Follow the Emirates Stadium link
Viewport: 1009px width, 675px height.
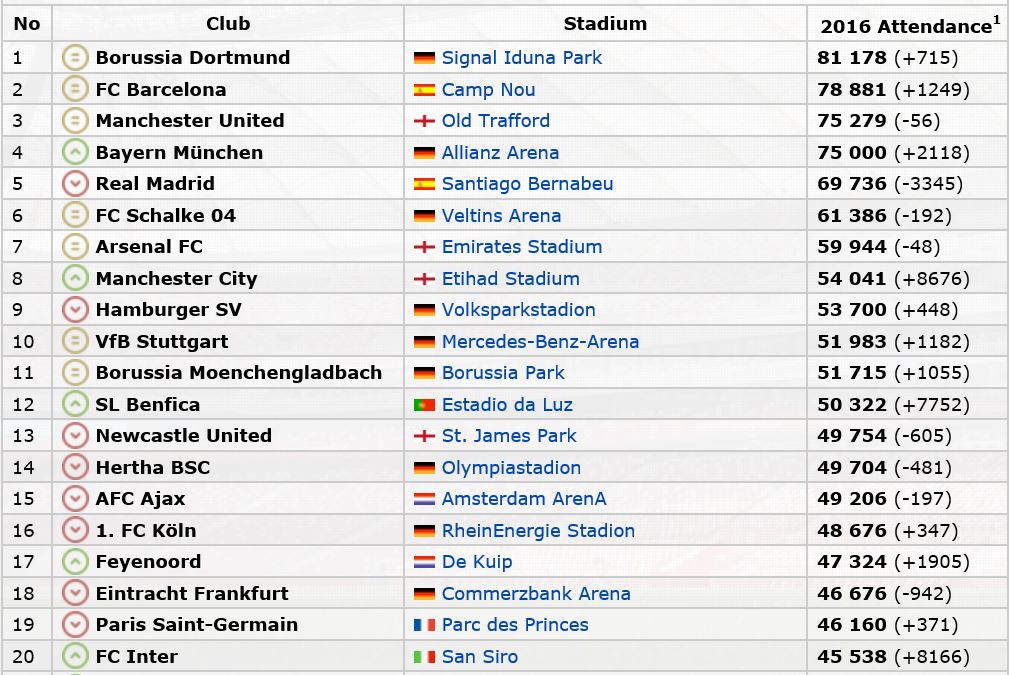[521, 247]
